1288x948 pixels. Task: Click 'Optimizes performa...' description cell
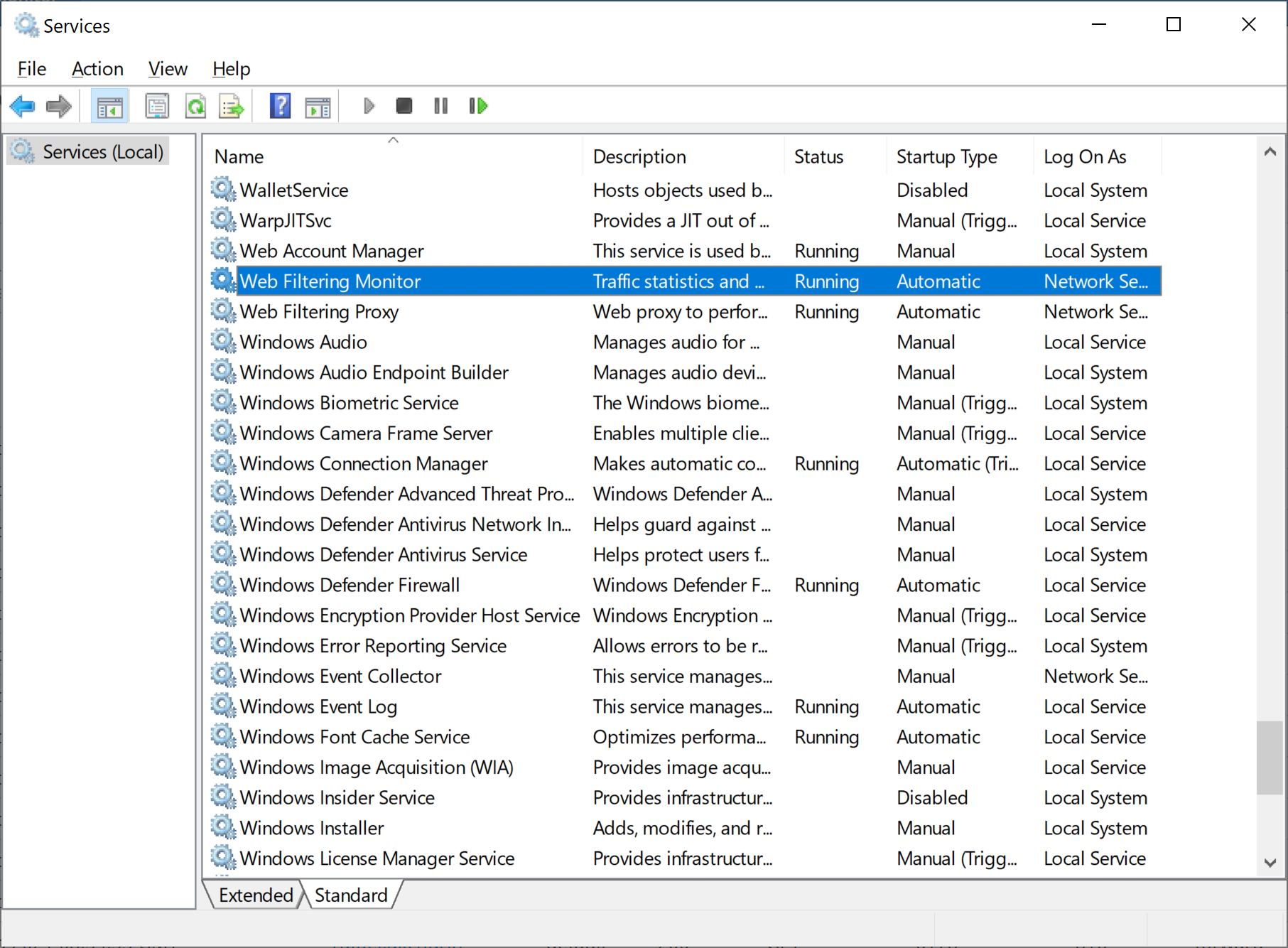[680, 737]
